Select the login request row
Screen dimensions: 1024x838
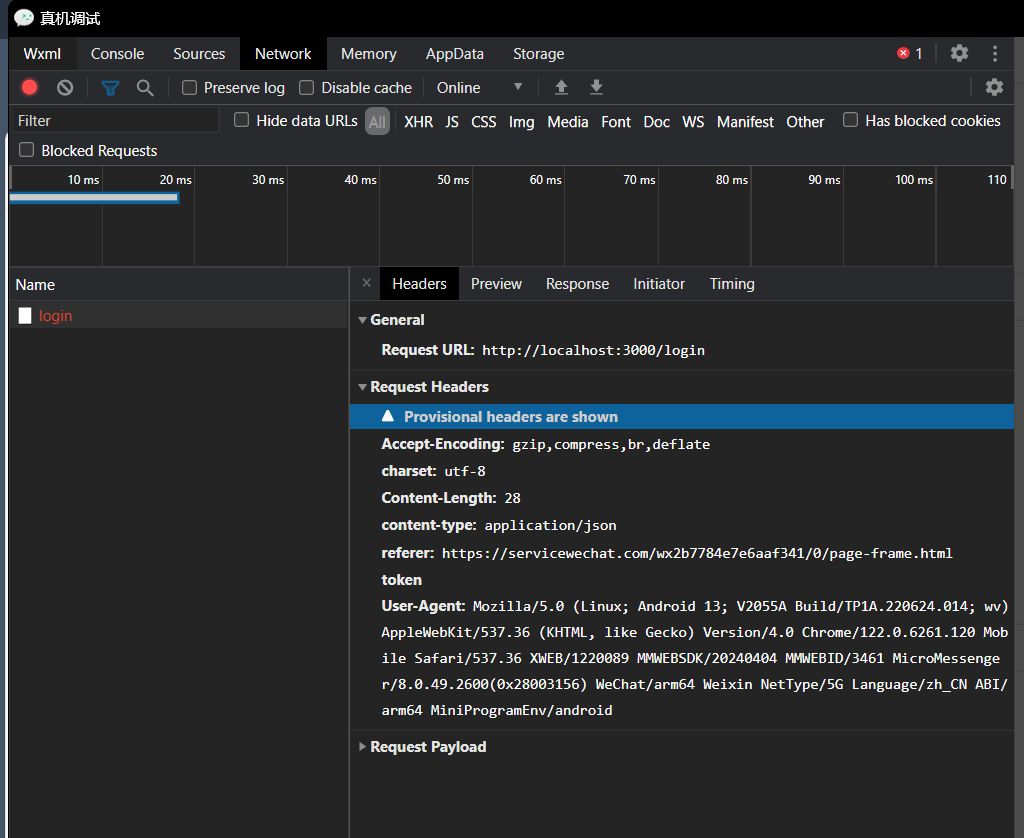(178, 315)
